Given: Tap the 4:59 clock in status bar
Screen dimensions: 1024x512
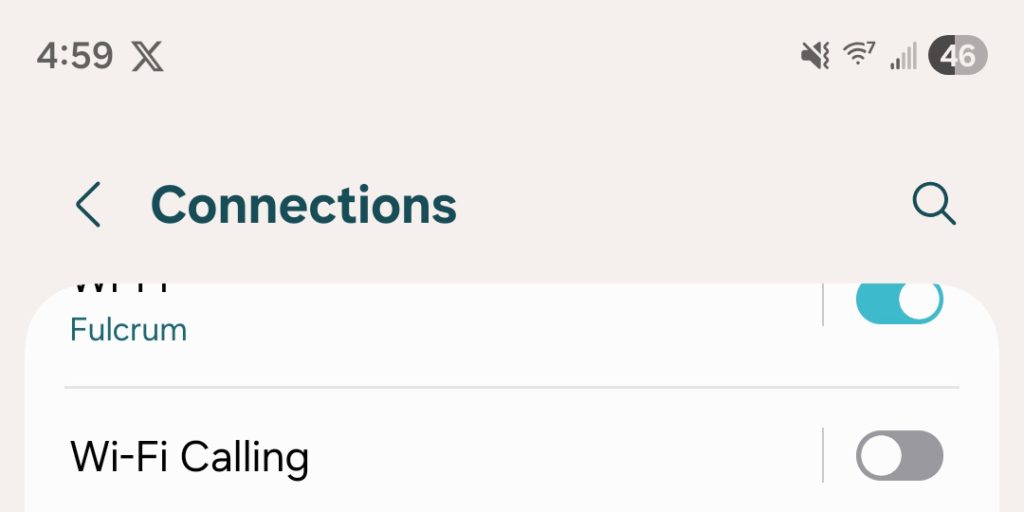Looking at the screenshot, I should click(75, 56).
